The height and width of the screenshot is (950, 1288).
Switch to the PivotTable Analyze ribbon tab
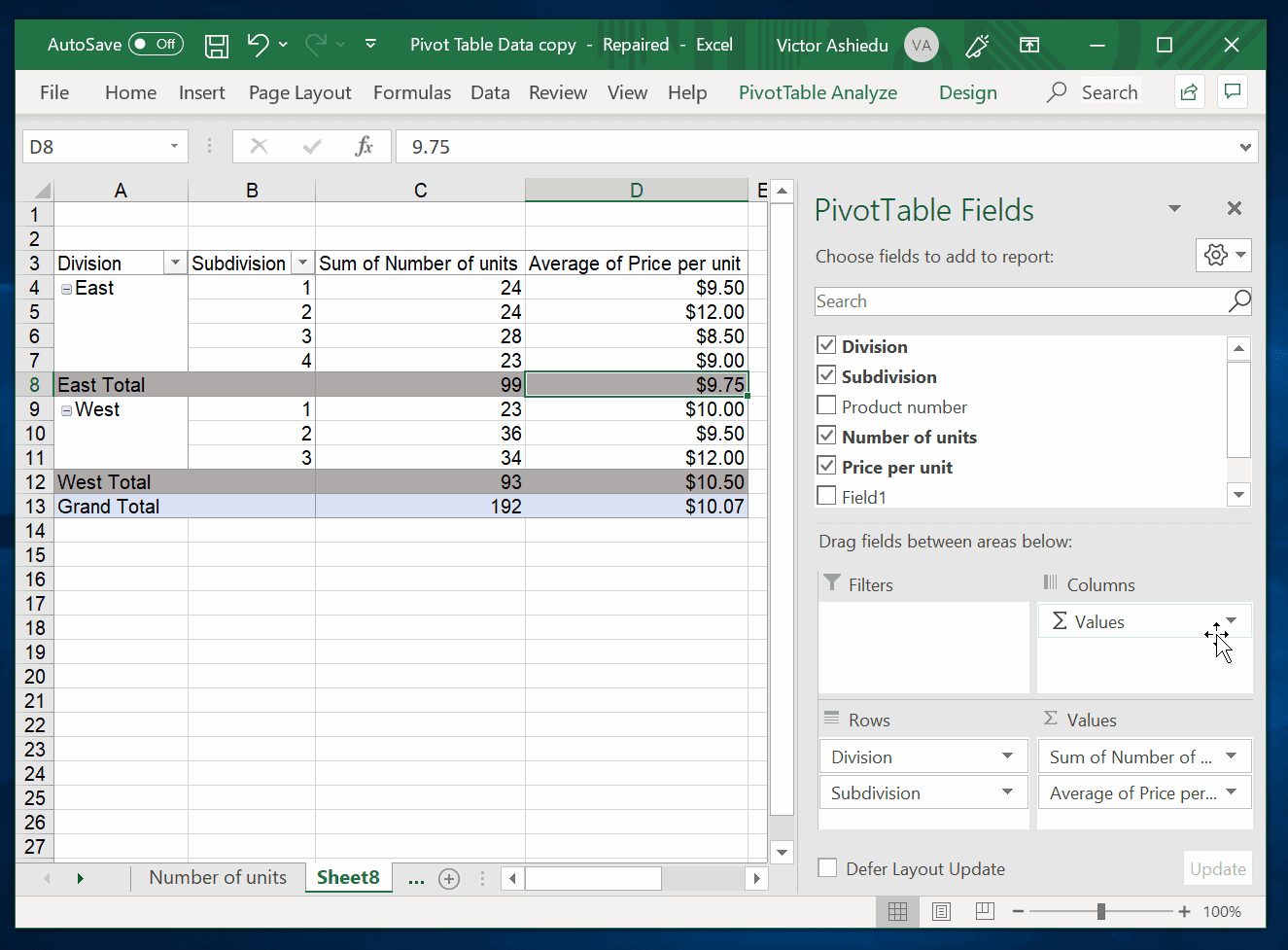coord(818,91)
